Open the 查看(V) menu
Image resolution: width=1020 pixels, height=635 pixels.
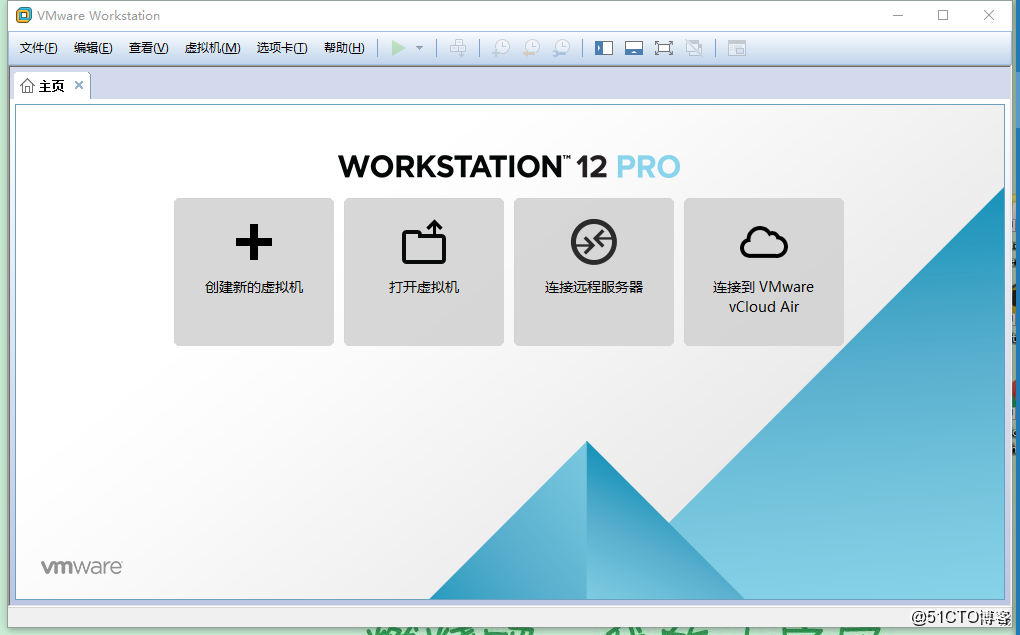[x=148, y=47]
